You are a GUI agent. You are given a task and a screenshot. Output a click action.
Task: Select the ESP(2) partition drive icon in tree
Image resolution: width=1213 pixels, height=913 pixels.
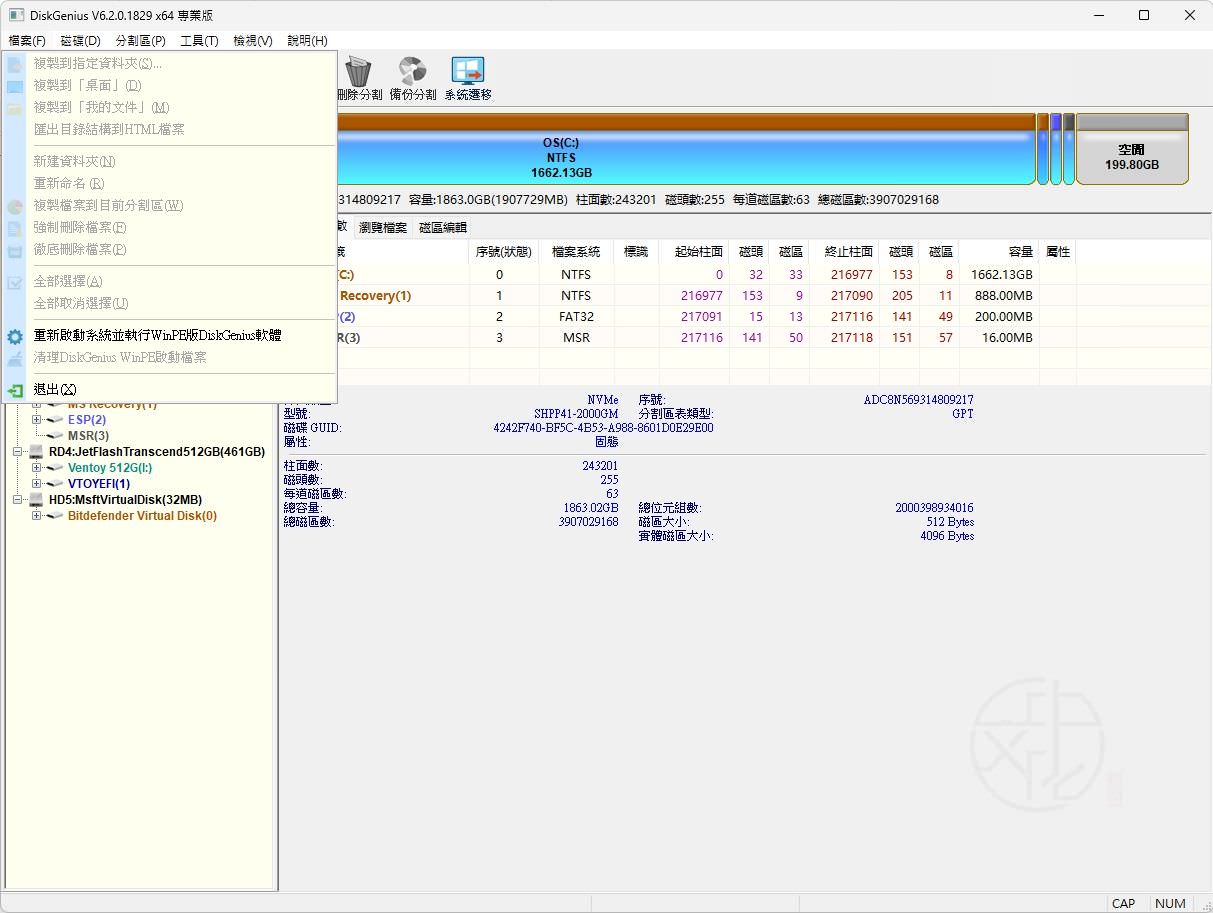(55, 420)
